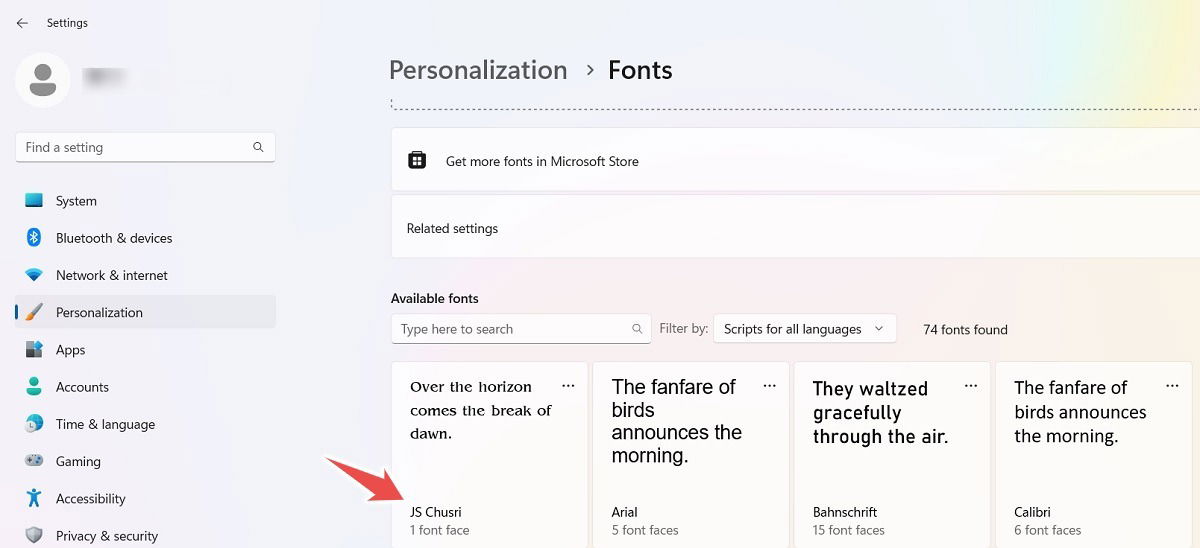Go to Apps label in sidebar

point(70,350)
